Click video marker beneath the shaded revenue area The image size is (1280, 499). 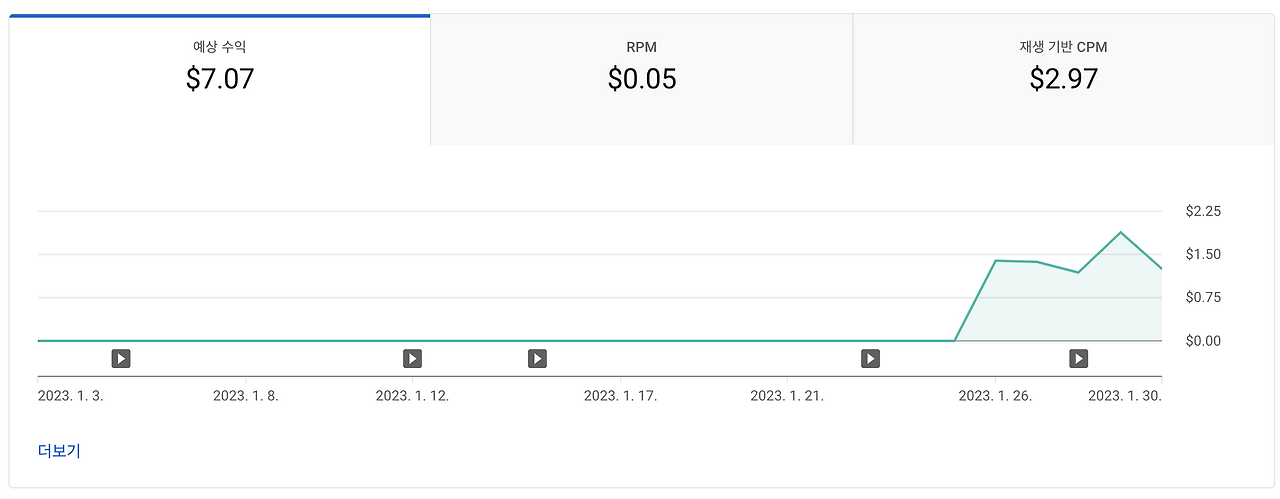pos(1078,358)
